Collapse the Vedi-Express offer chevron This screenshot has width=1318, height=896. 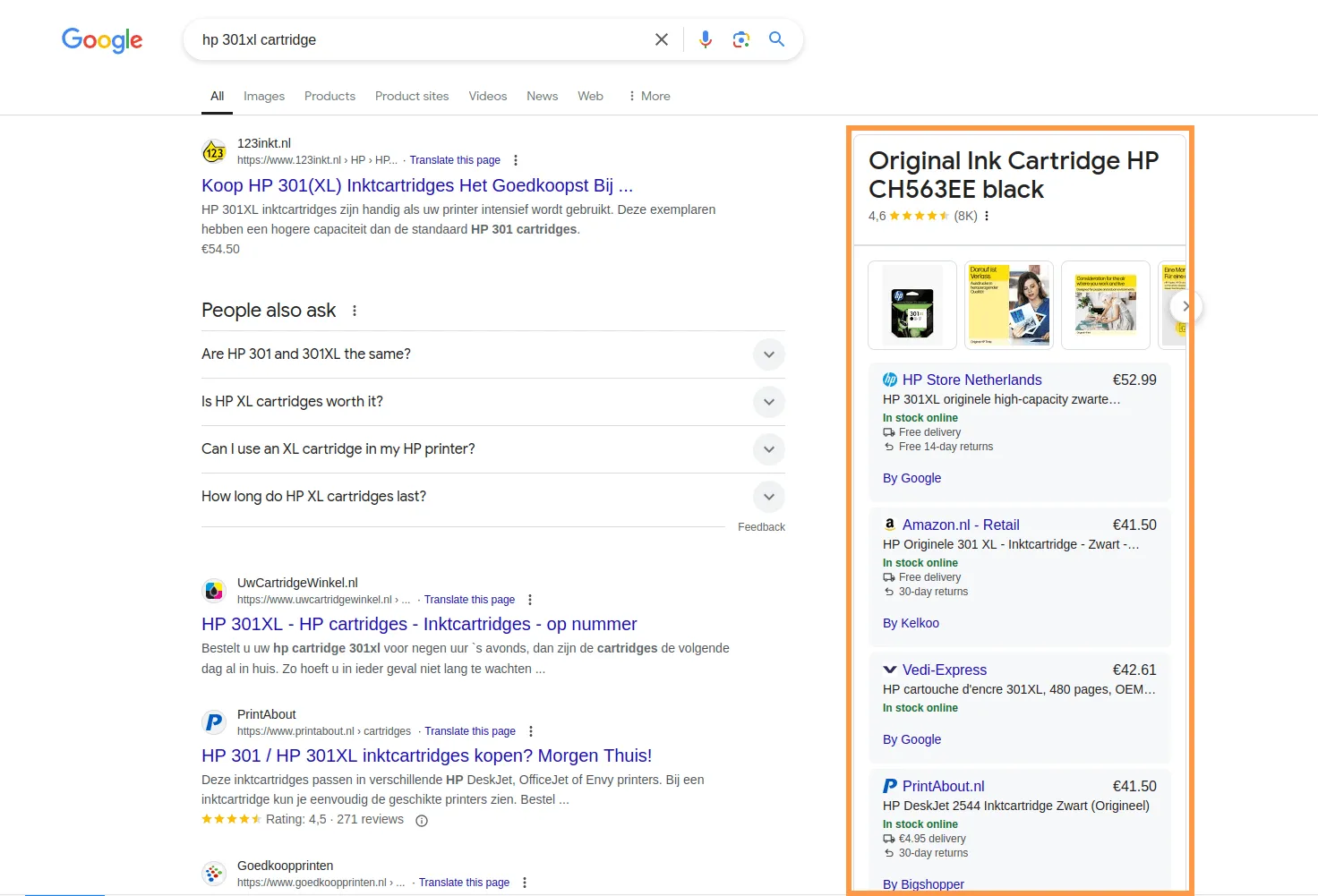889,669
